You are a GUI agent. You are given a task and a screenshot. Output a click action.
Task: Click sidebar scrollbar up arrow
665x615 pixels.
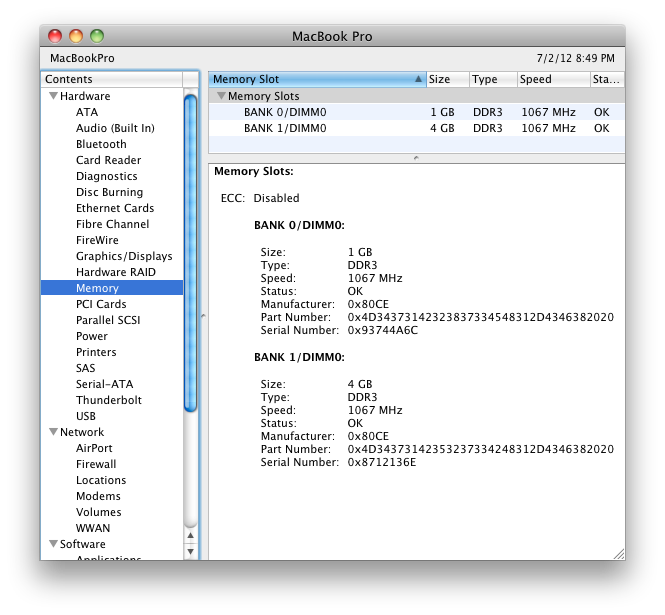191,535
